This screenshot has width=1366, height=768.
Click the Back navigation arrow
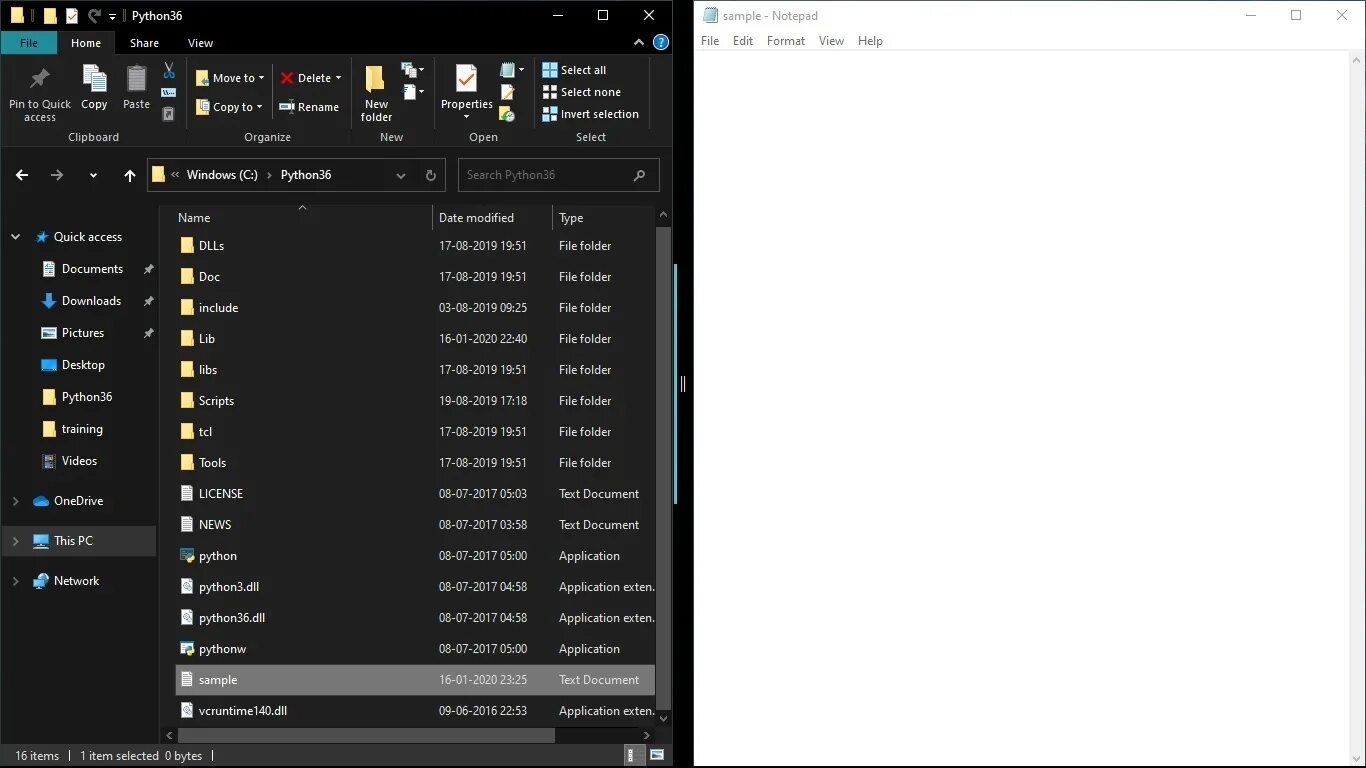click(x=22, y=175)
